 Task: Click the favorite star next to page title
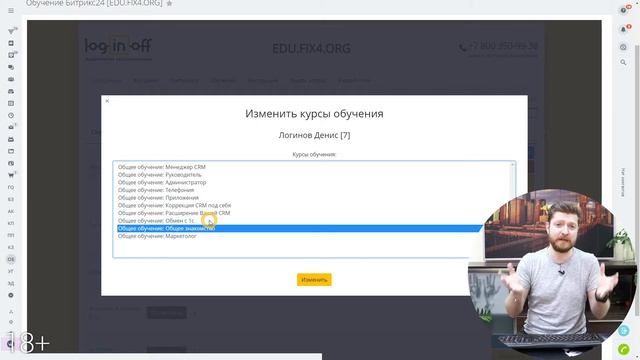pos(169,4)
